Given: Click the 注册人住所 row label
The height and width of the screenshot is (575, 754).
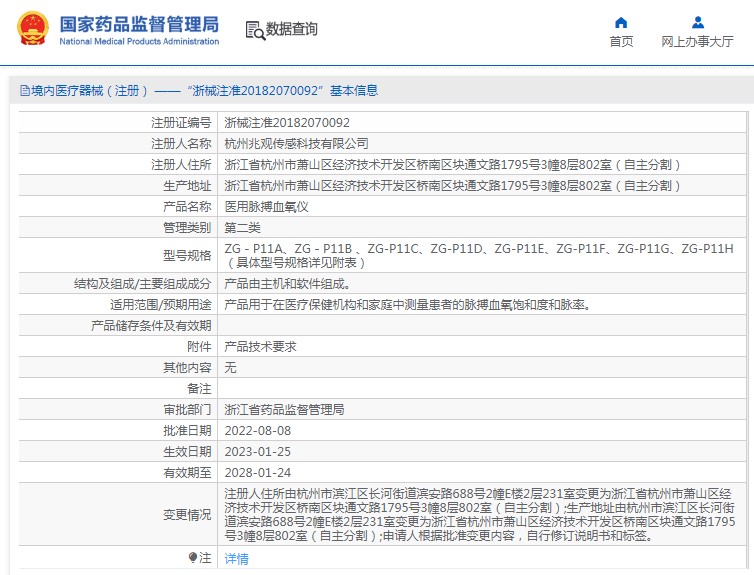Looking at the screenshot, I should point(181,165).
